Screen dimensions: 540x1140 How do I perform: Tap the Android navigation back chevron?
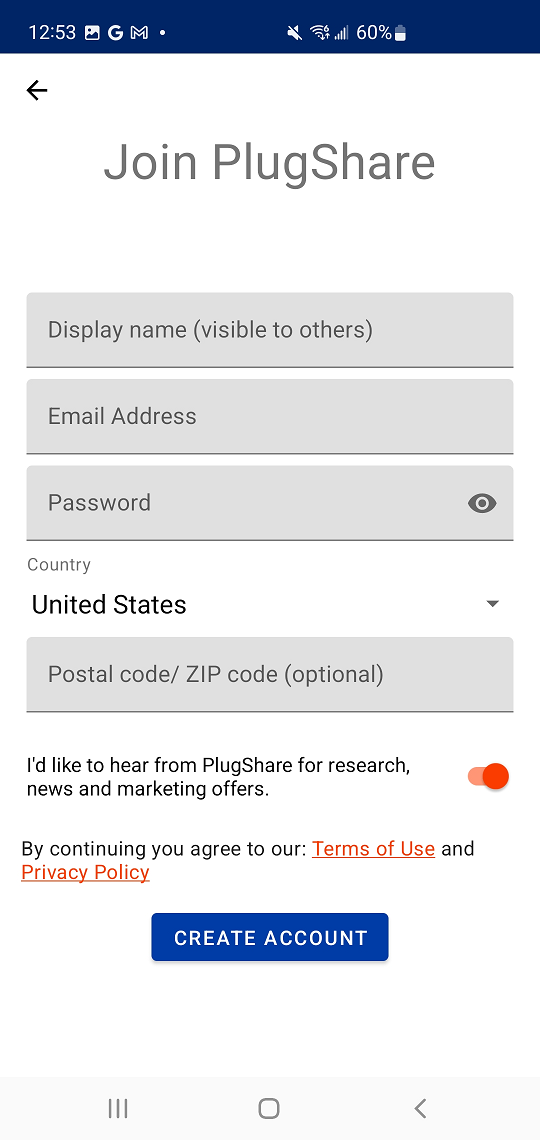420,1108
